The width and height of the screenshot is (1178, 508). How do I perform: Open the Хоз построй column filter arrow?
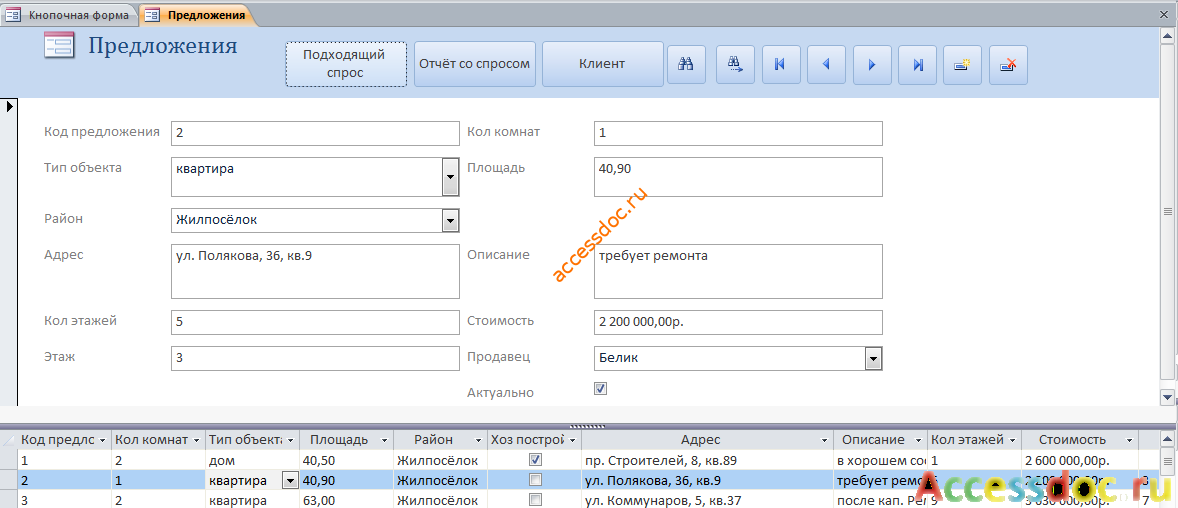(572, 440)
